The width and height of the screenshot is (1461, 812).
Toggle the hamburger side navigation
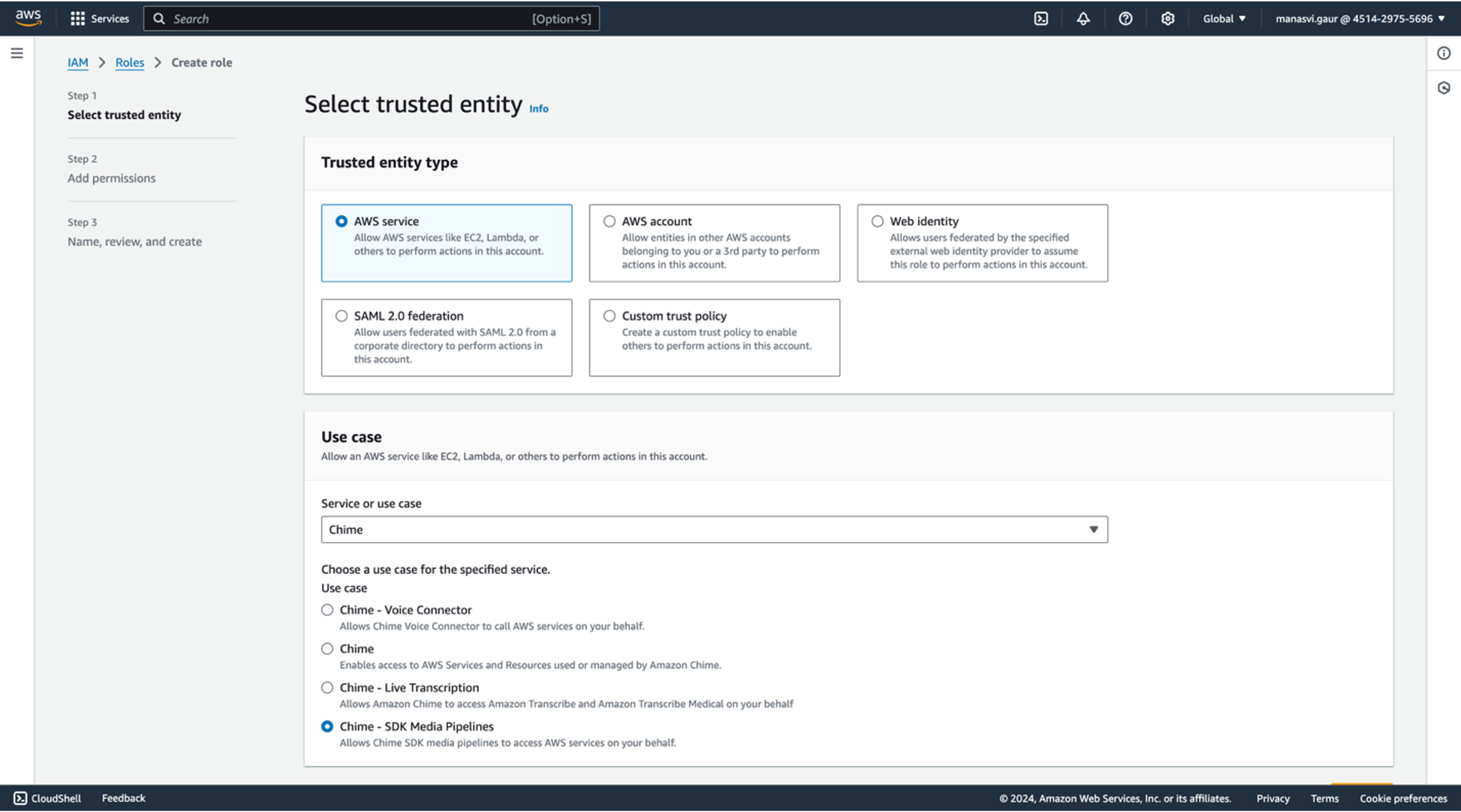17,53
